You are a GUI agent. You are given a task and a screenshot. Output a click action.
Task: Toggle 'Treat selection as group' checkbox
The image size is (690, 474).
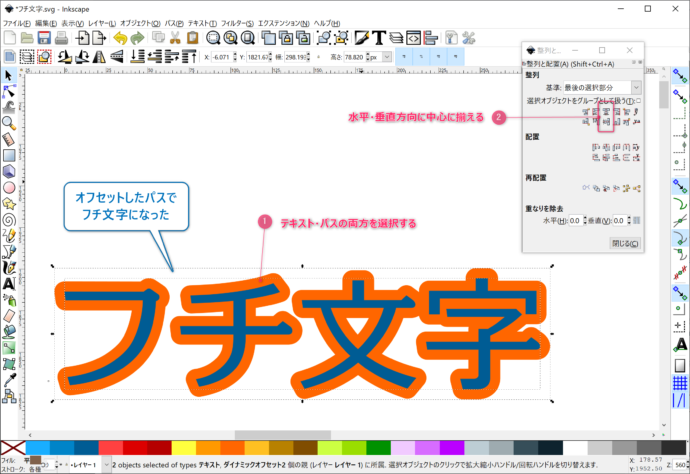(x=639, y=101)
